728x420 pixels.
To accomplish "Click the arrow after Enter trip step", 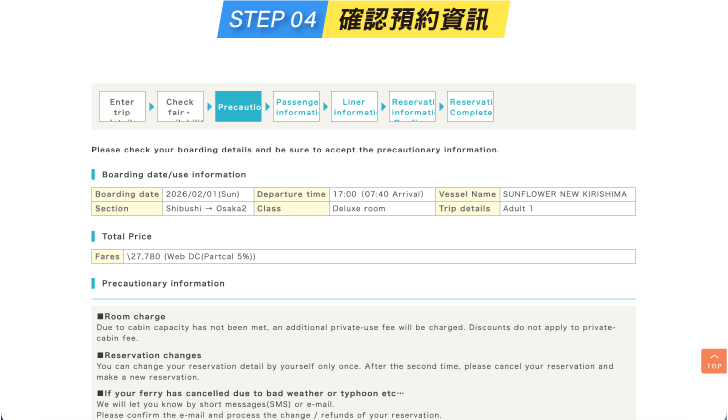I will (x=152, y=106).
